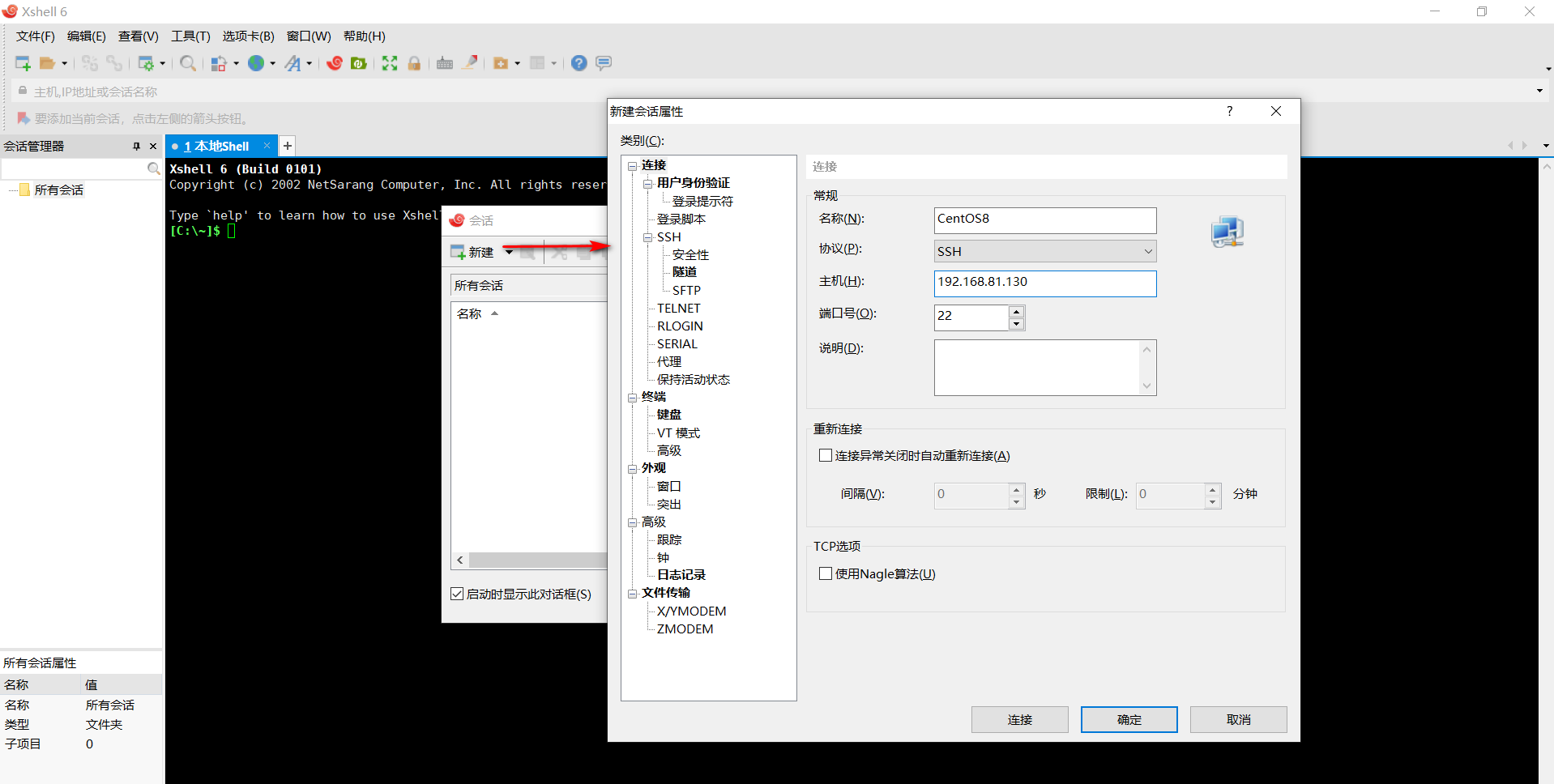Increase the port number with up stepper
Image resolution: width=1554 pixels, height=784 pixels.
(x=1016, y=311)
